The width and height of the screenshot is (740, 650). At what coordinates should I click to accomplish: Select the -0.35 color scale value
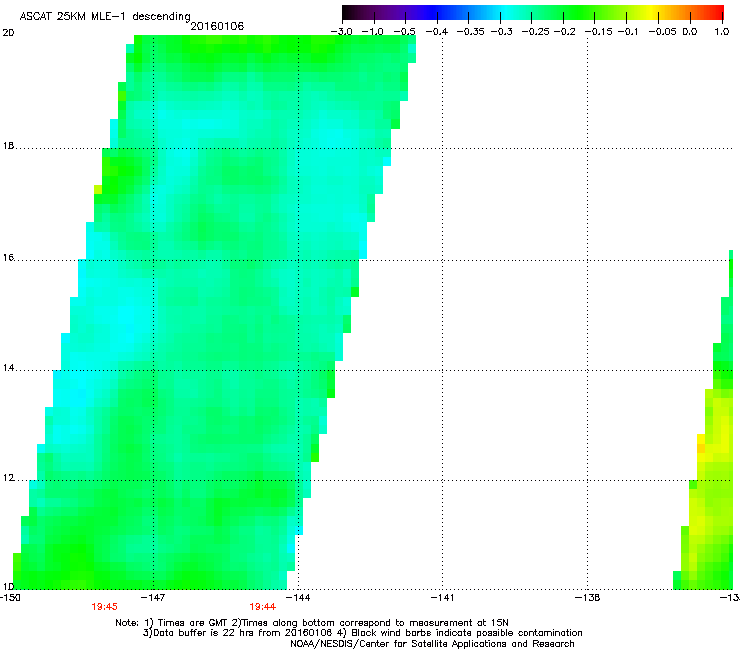tap(469, 32)
